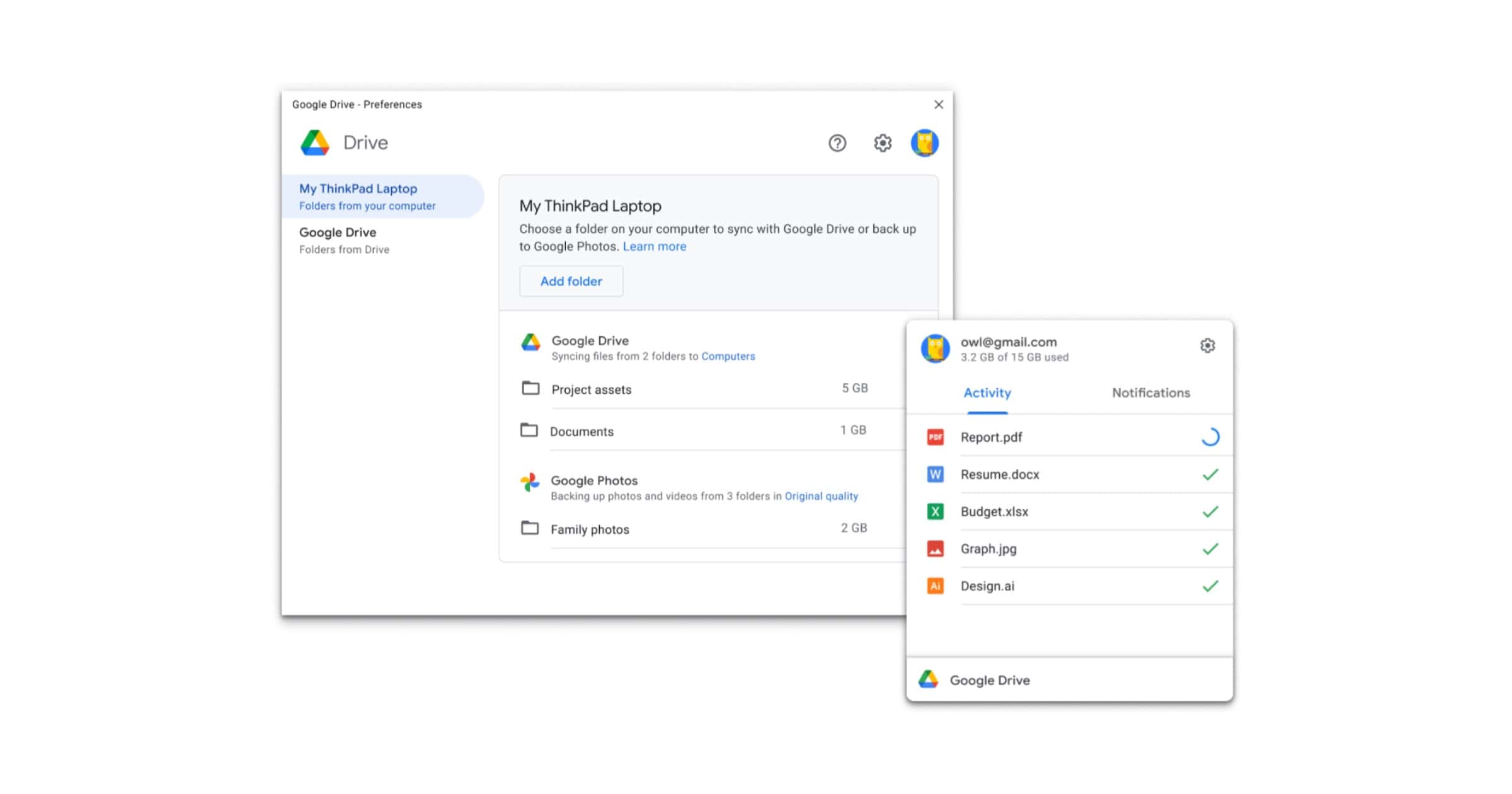Switch to the Notifications tab
The width and height of the screenshot is (1512, 794).
[x=1150, y=393]
